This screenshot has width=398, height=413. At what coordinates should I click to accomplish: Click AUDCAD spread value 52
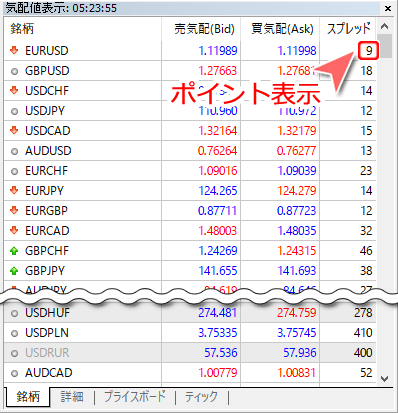(x=366, y=373)
